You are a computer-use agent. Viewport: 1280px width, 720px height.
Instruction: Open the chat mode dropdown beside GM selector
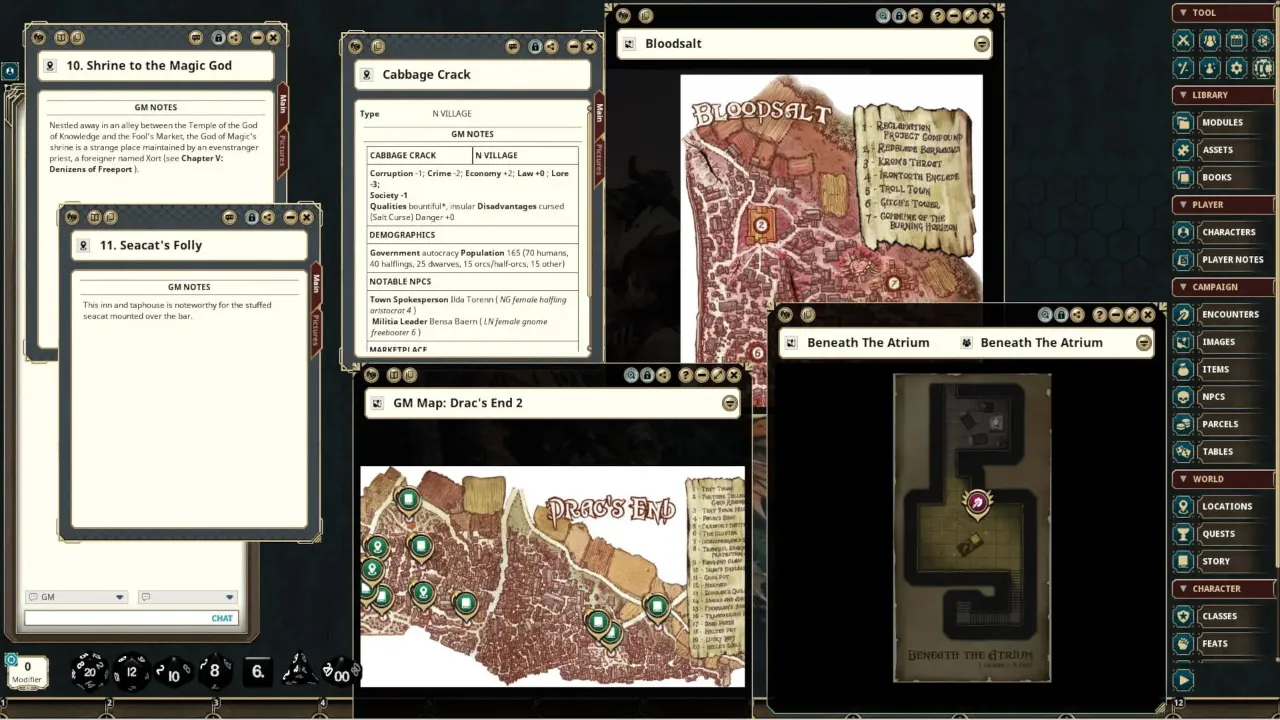[x=188, y=597]
